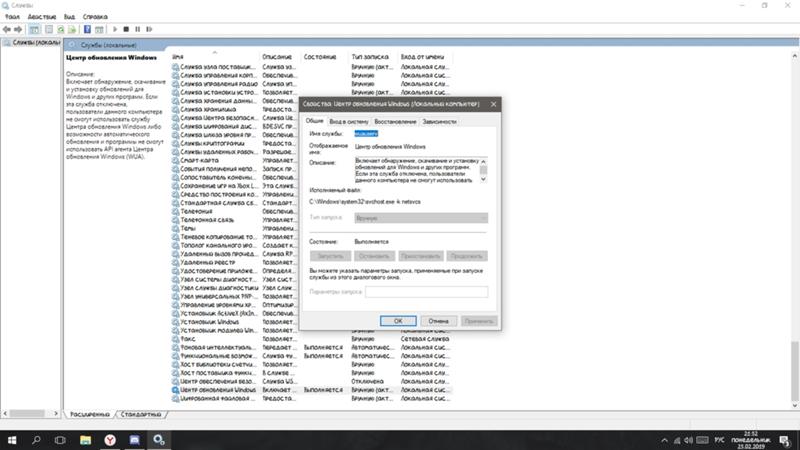
Task: Start the service with the toolbar play icon
Action: tap(115, 30)
